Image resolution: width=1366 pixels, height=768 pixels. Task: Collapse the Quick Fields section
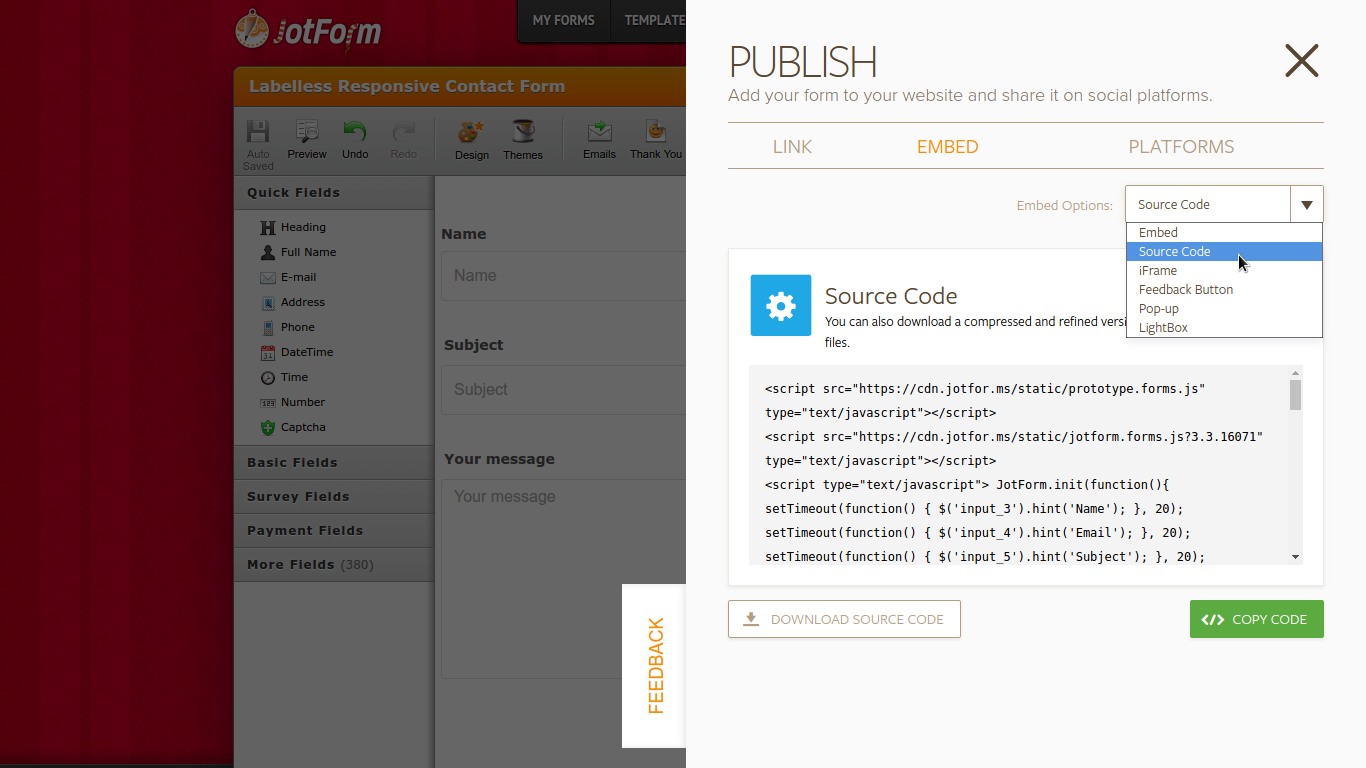pyautogui.click(x=334, y=193)
